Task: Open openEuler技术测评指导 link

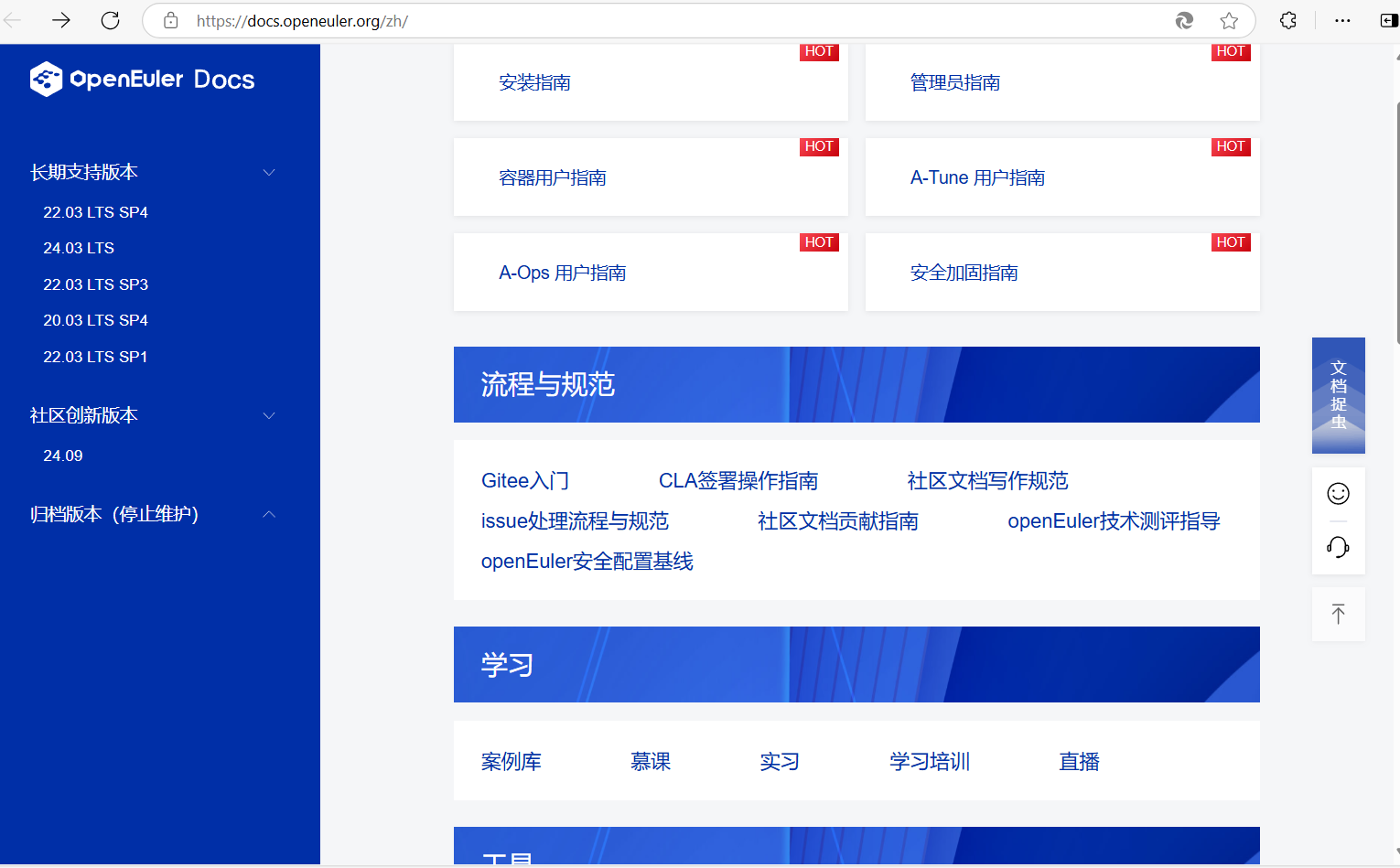Action: [1114, 521]
